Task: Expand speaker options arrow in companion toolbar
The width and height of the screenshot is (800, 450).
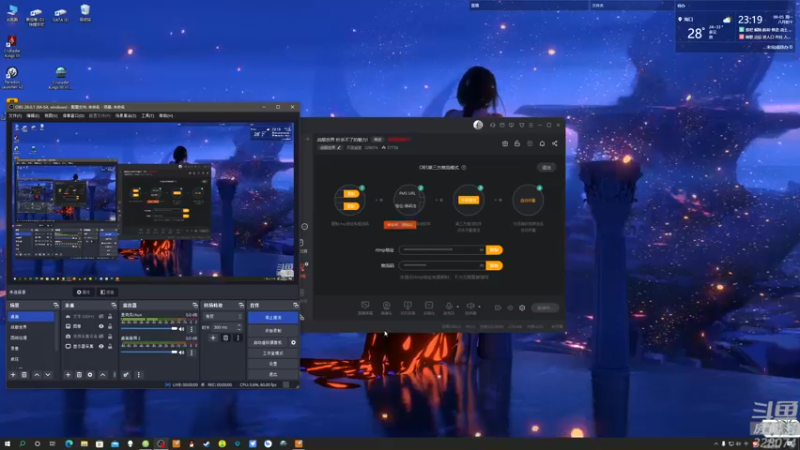Action: 479,307
